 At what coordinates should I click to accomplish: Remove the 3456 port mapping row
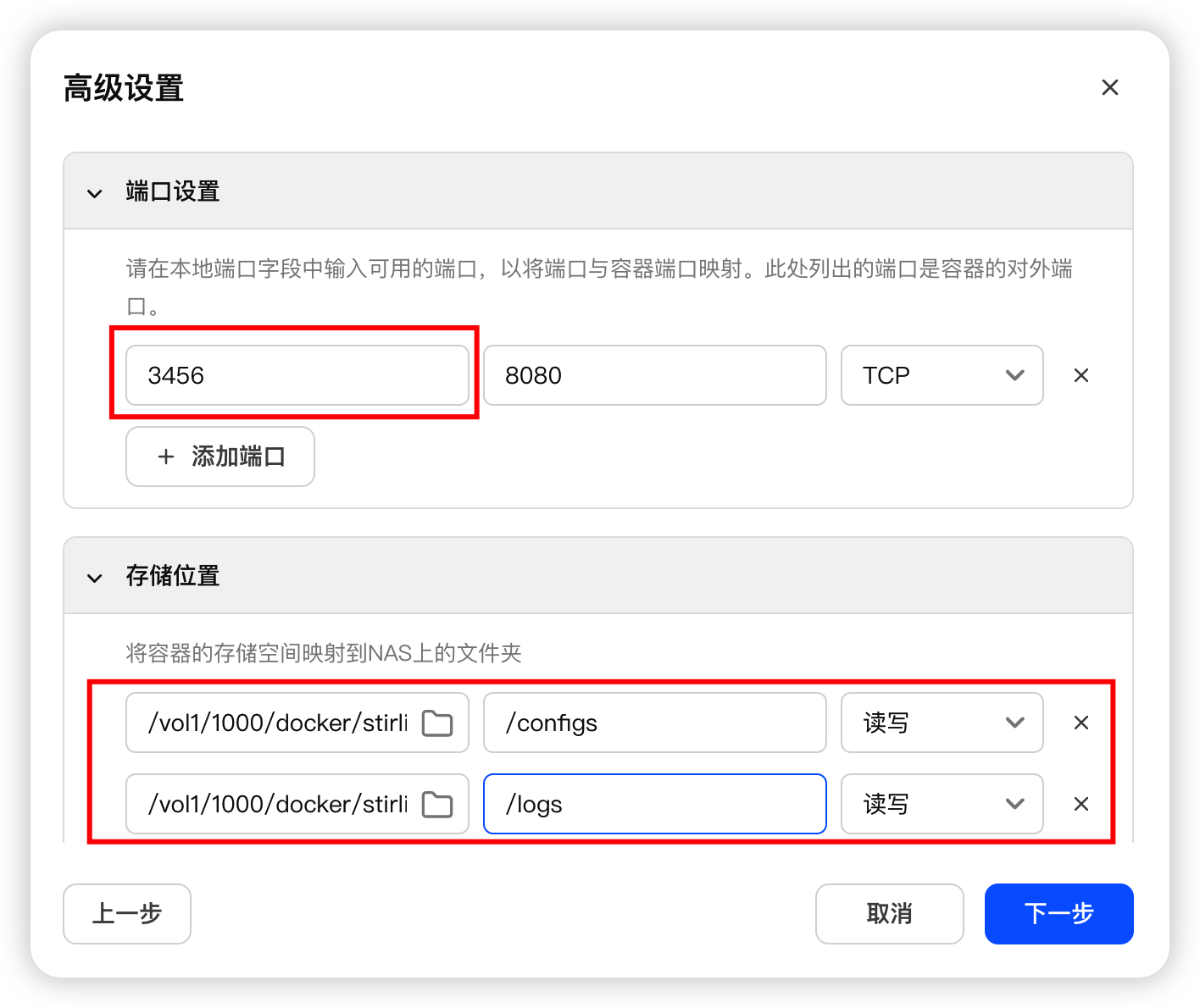(1081, 375)
